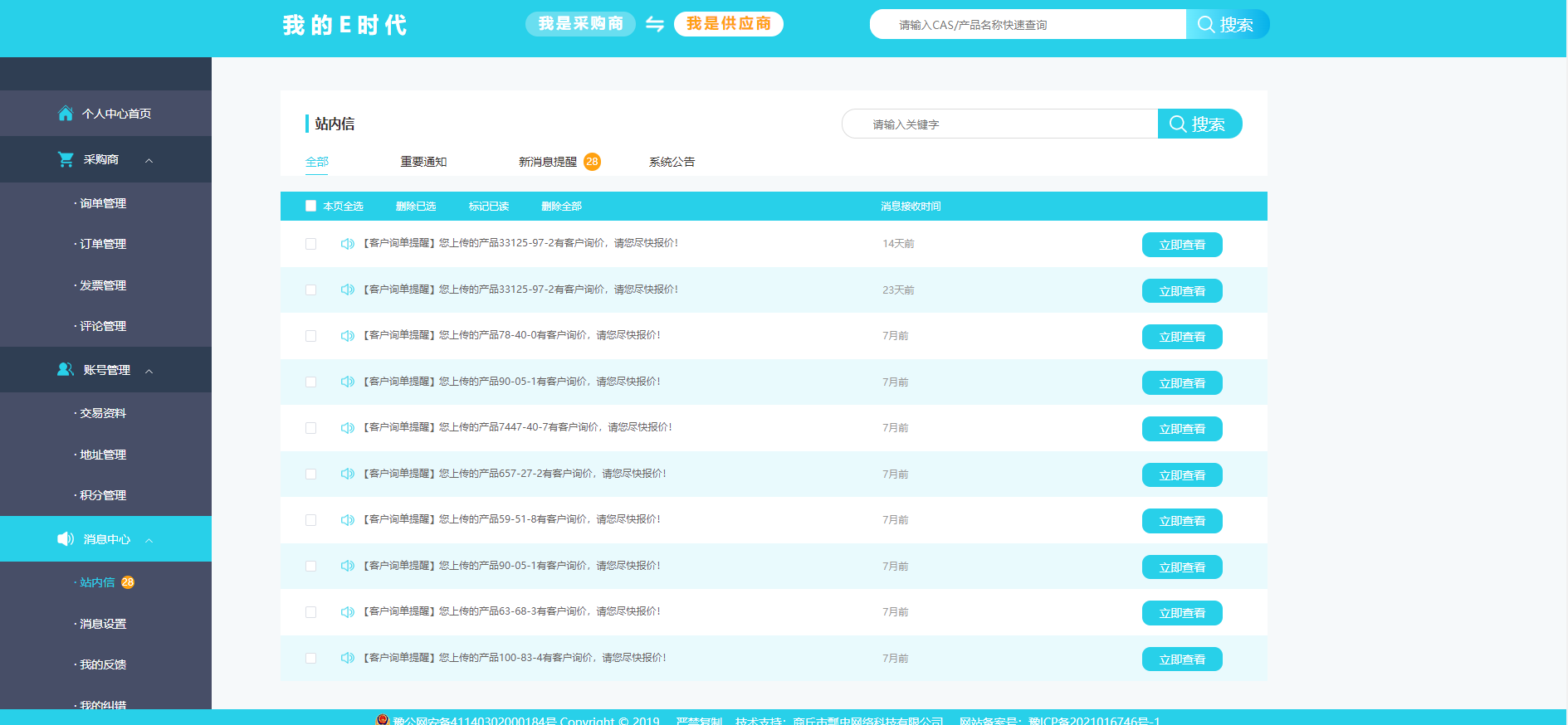The image size is (1568, 725).
Task: Tick the 本页全选 select-all checkbox
Action: tap(310, 206)
